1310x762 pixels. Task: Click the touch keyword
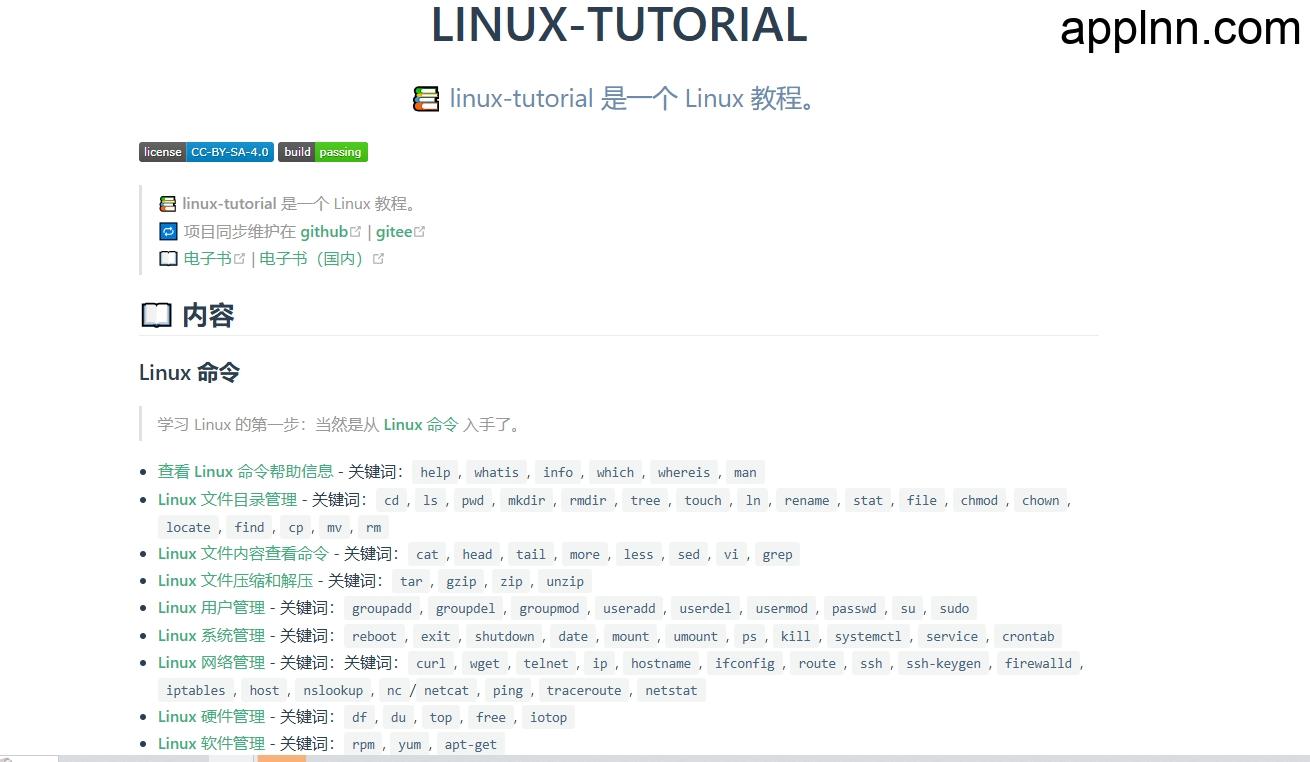(703, 500)
